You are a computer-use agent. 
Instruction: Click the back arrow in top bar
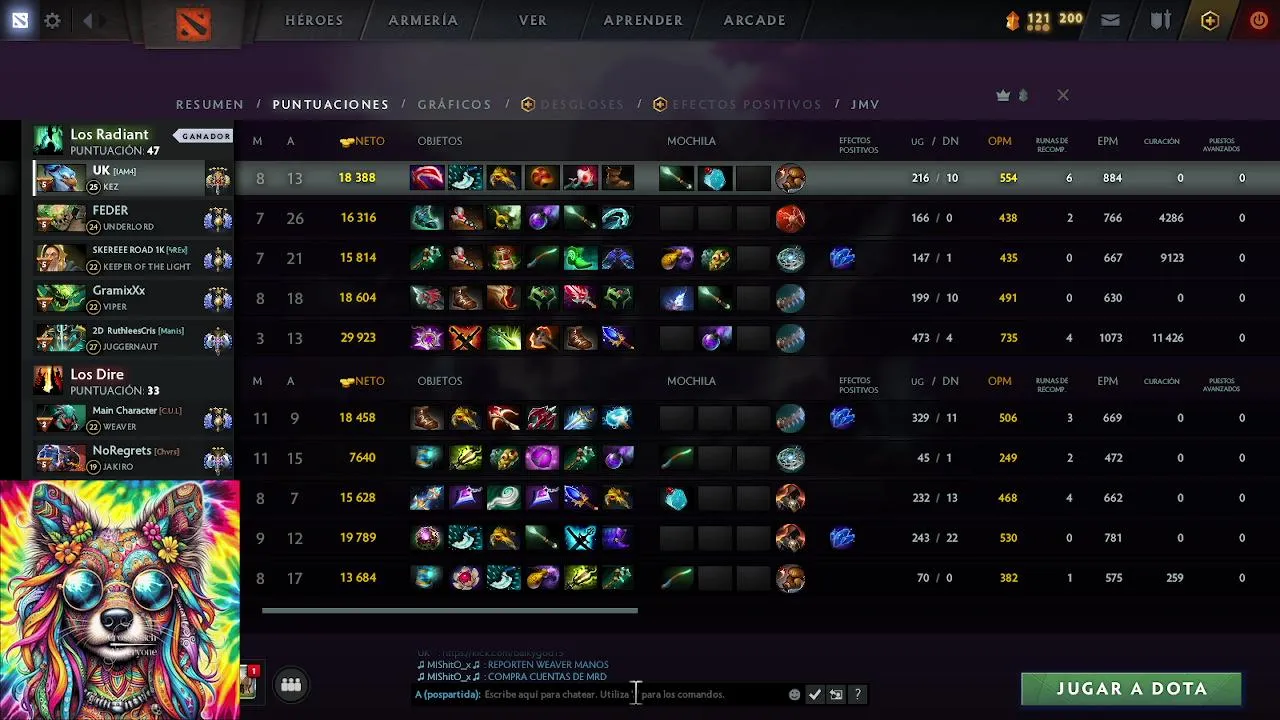88,20
